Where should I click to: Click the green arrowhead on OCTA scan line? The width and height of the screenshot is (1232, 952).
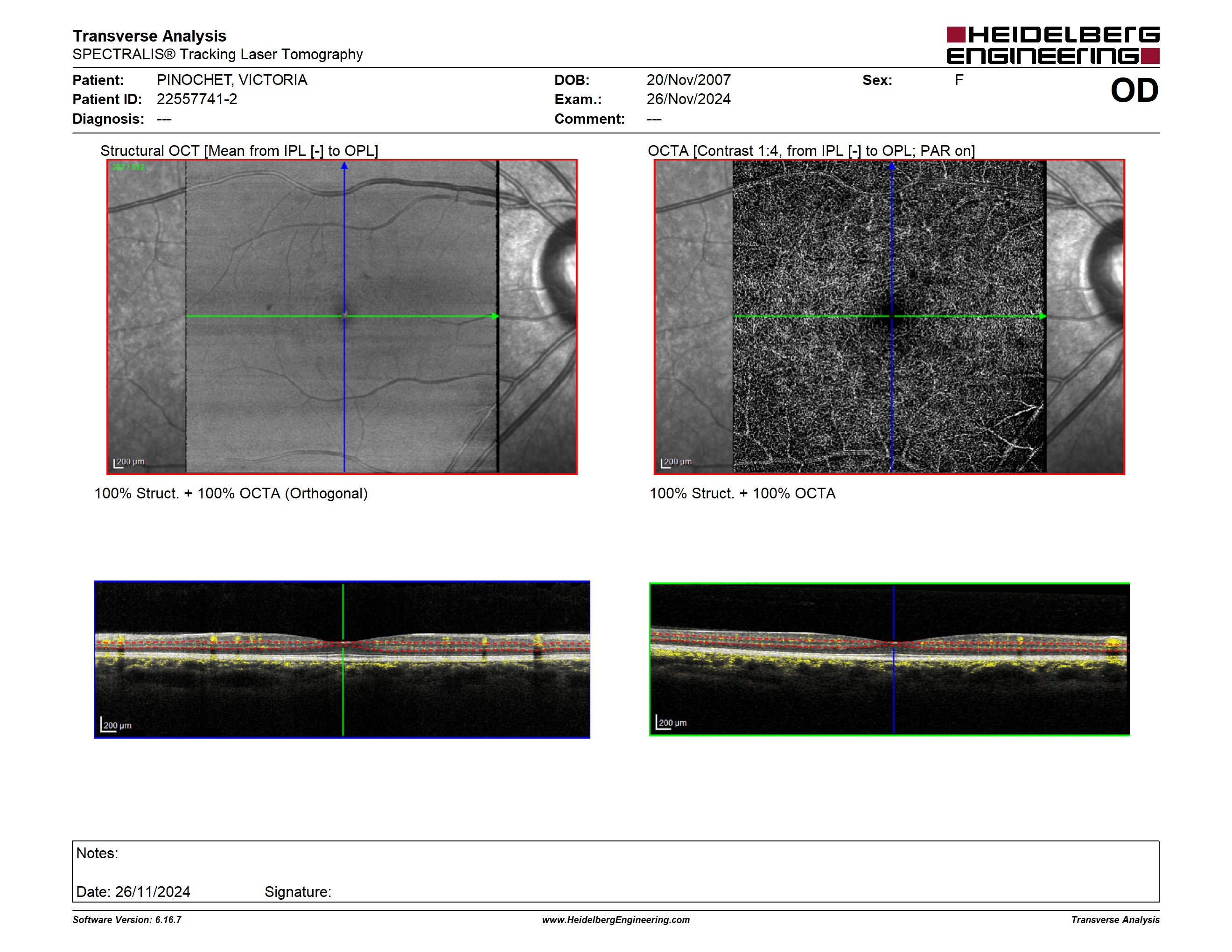pyautogui.click(x=1043, y=316)
